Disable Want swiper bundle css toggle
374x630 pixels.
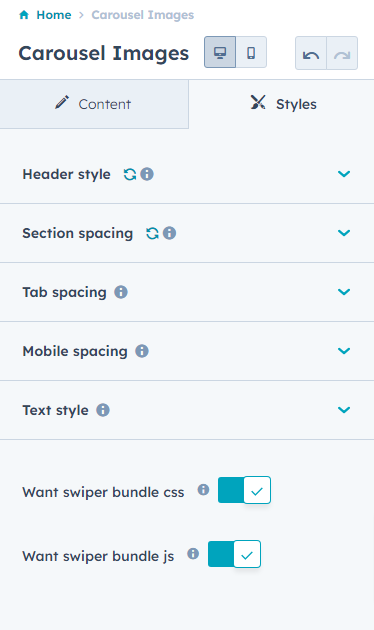click(x=244, y=490)
